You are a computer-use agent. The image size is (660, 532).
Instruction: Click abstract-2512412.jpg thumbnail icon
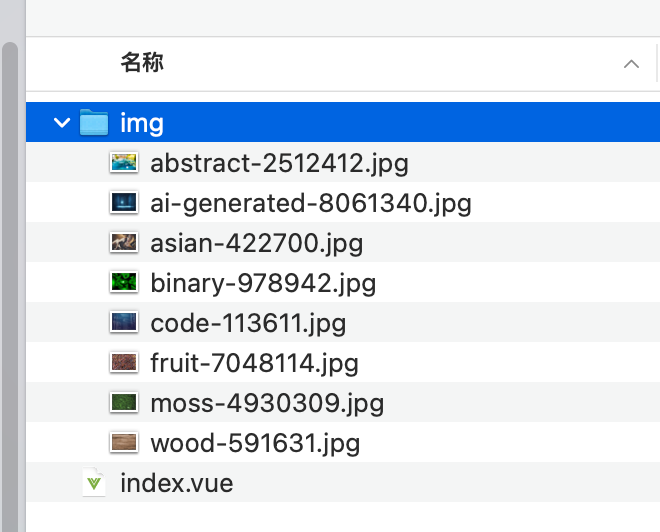click(x=124, y=162)
